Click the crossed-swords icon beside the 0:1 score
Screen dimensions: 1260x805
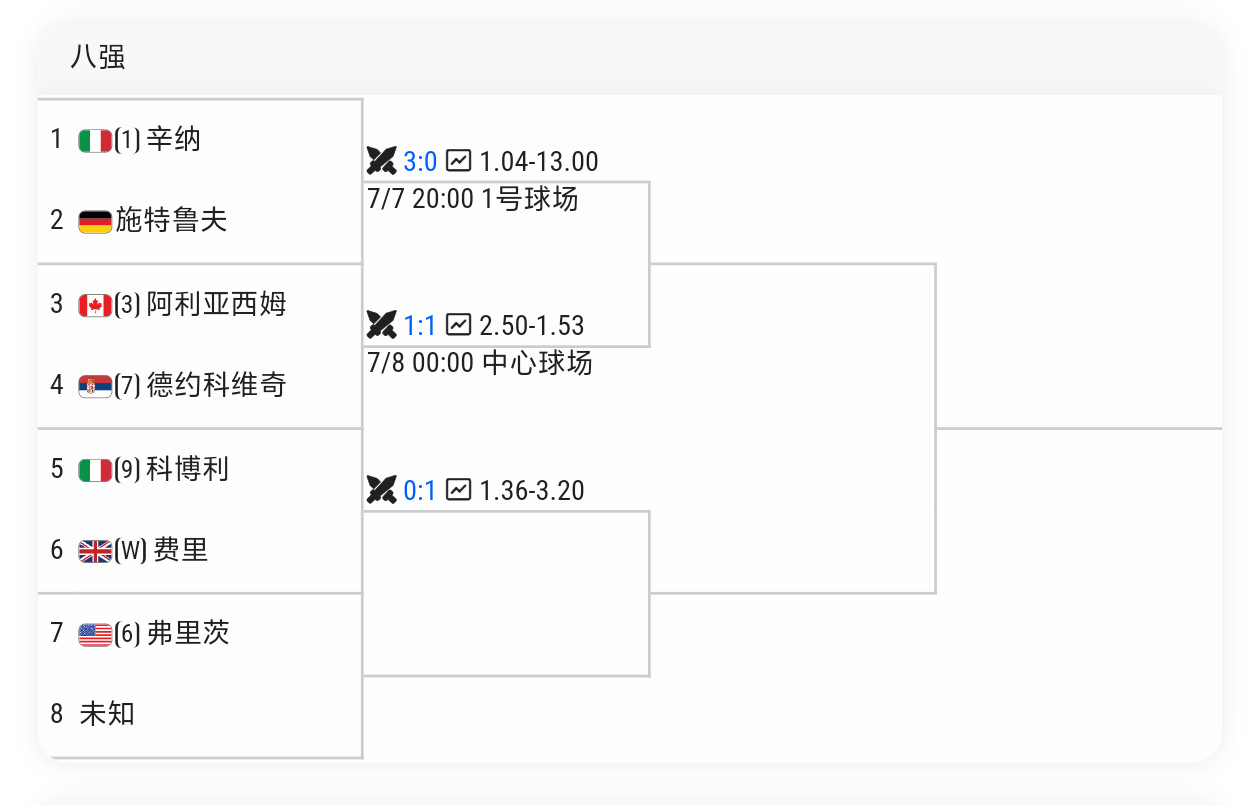(382, 490)
